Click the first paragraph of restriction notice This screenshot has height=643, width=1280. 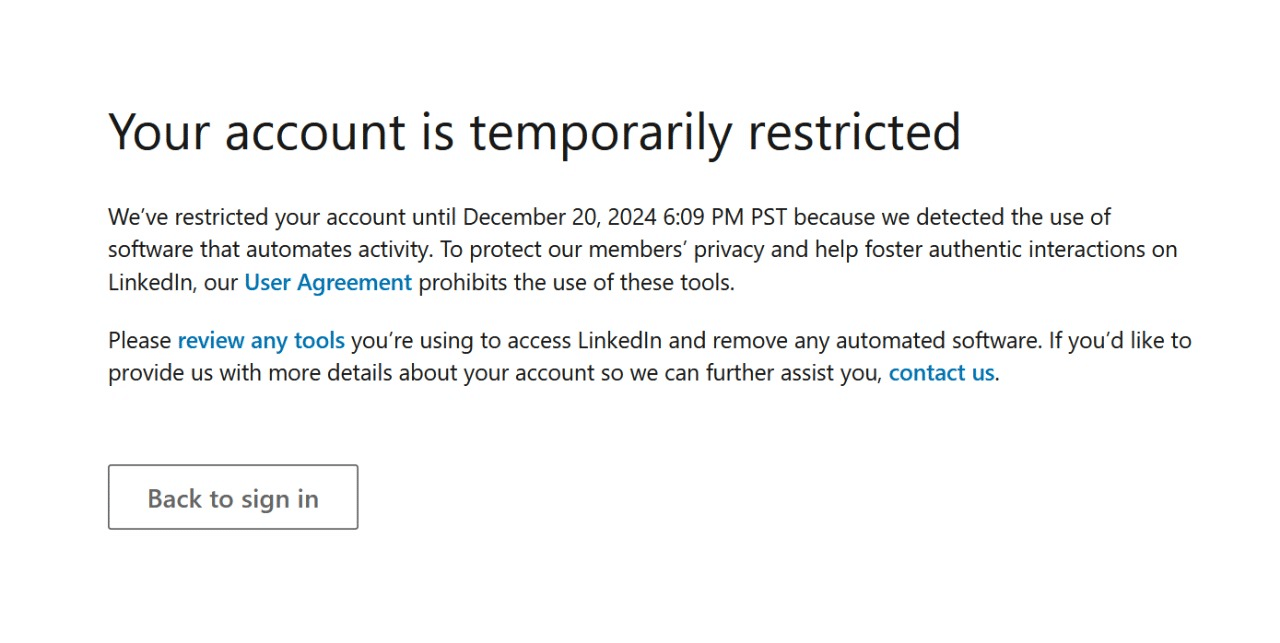pyautogui.click(x=640, y=249)
